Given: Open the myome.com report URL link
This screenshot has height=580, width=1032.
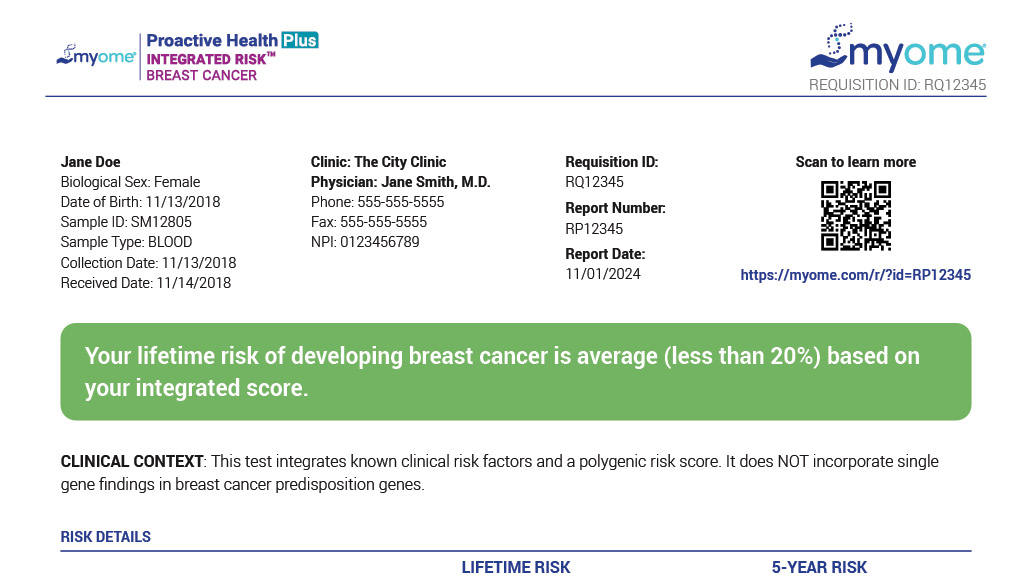Looking at the screenshot, I should 855,275.
